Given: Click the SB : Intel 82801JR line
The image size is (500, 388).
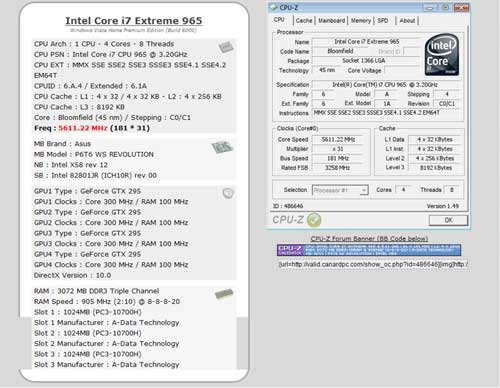Looking at the screenshot, I should pyautogui.click(x=95, y=175).
